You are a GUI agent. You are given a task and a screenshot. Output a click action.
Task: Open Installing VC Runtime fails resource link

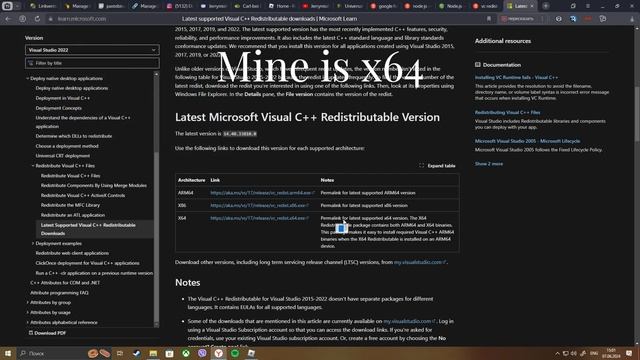[x=516, y=78]
